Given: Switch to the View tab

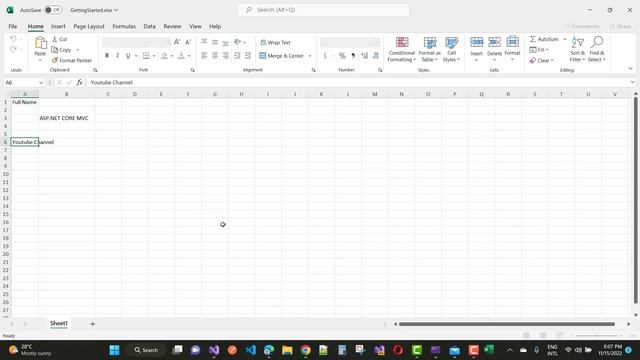Looking at the screenshot, I should click(195, 27).
